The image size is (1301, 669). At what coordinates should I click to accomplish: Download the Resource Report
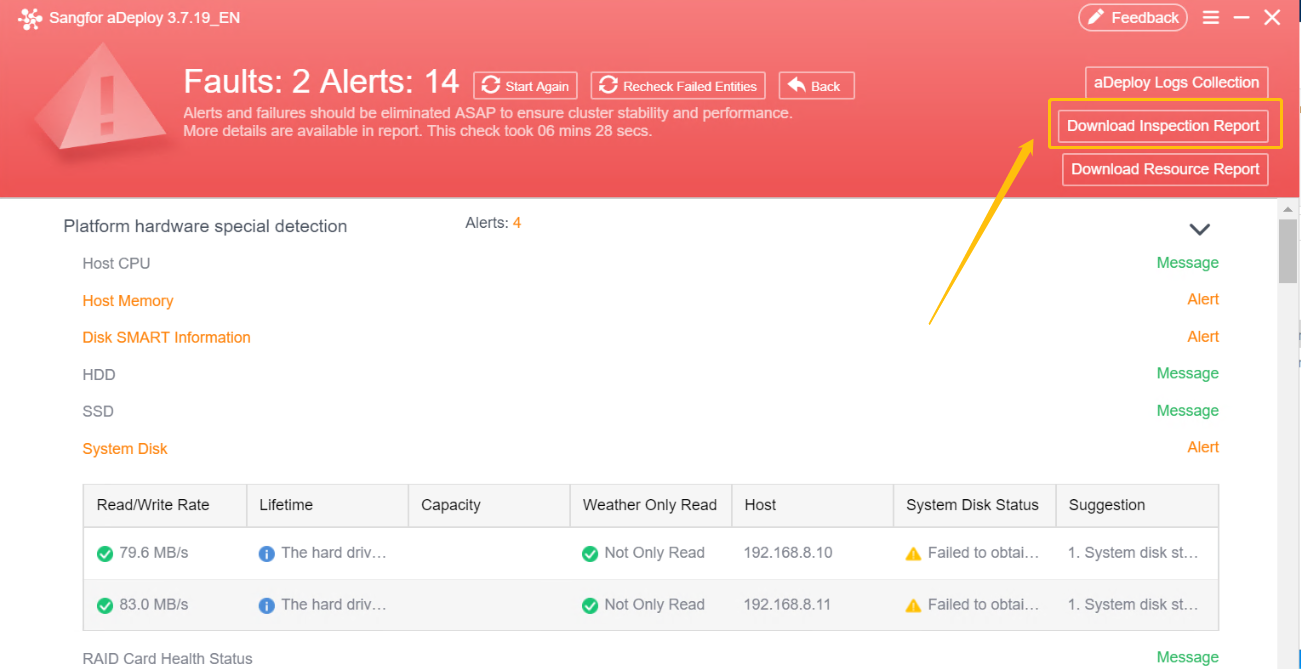click(x=1165, y=169)
